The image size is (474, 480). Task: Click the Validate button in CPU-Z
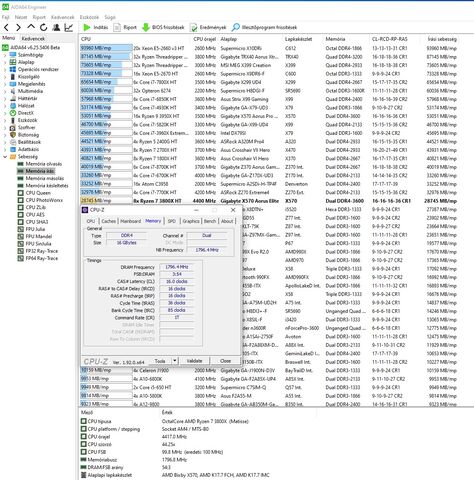click(194, 361)
